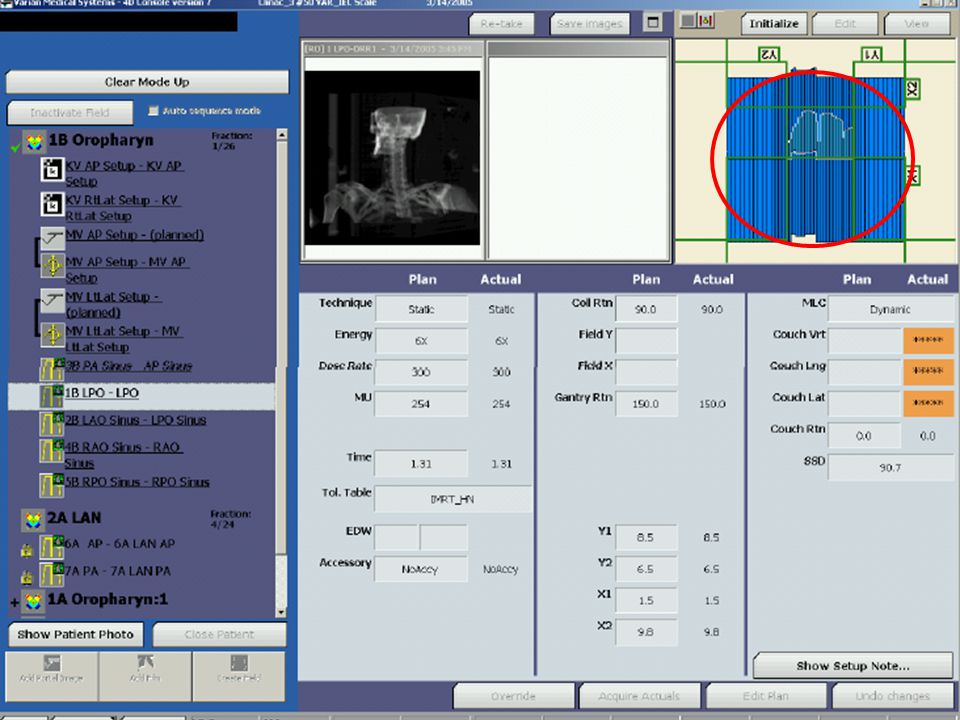Click the Coll Rtn plan field 90.0
960x720 pixels.
coord(647,310)
